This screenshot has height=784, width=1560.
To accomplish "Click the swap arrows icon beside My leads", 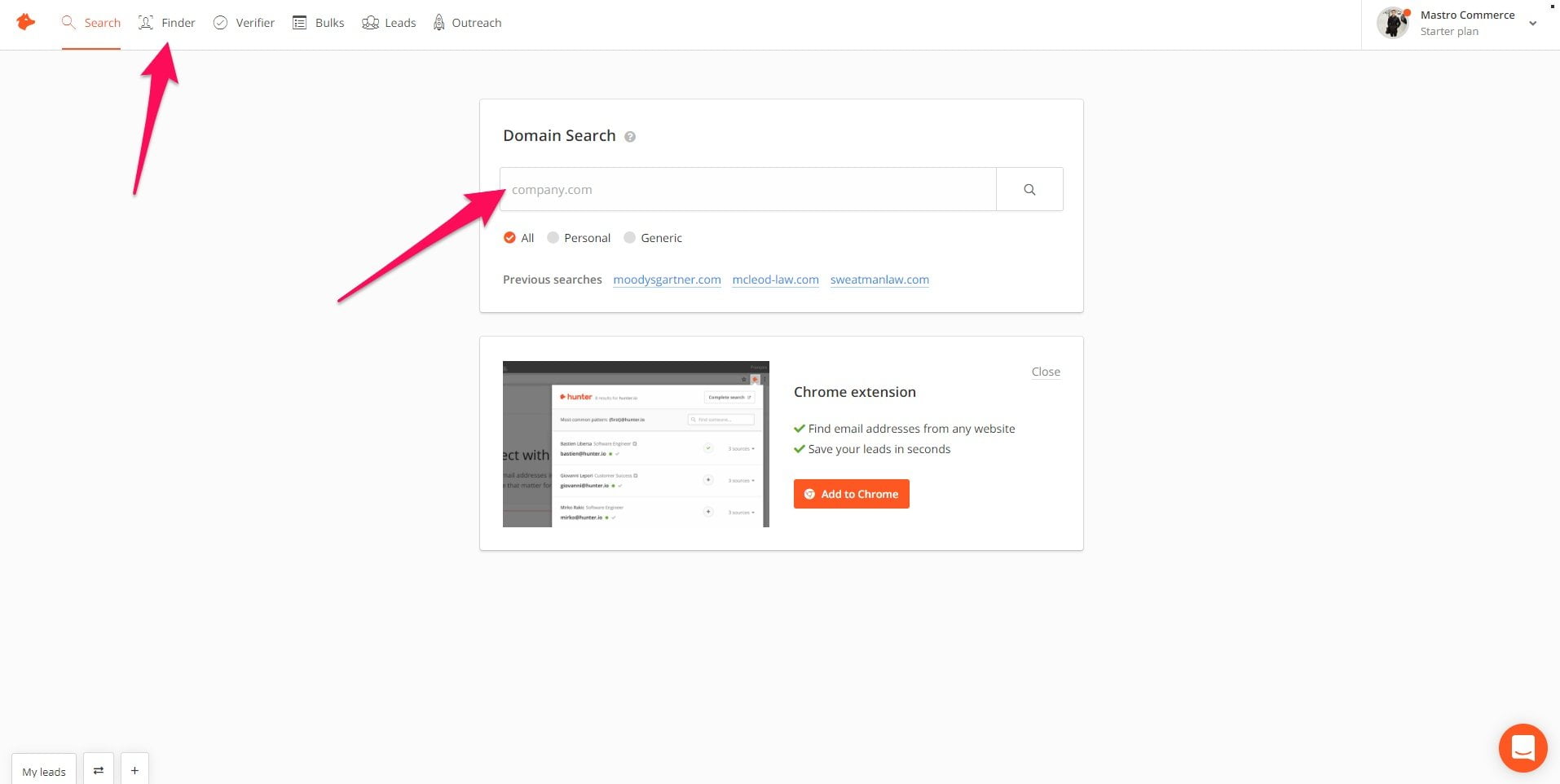I will [99, 770].
